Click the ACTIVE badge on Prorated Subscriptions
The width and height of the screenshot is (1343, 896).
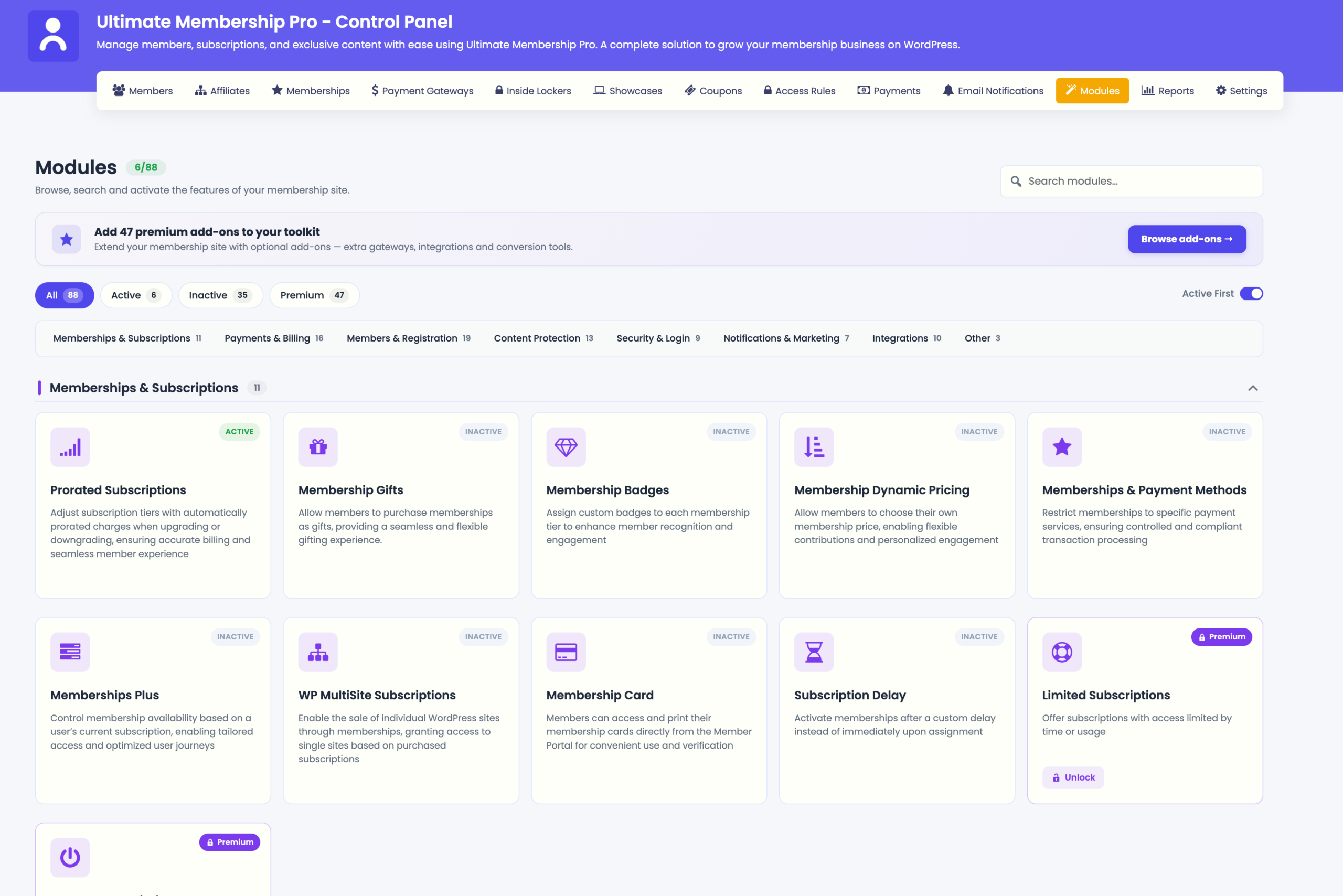click(x=239, y=431)
